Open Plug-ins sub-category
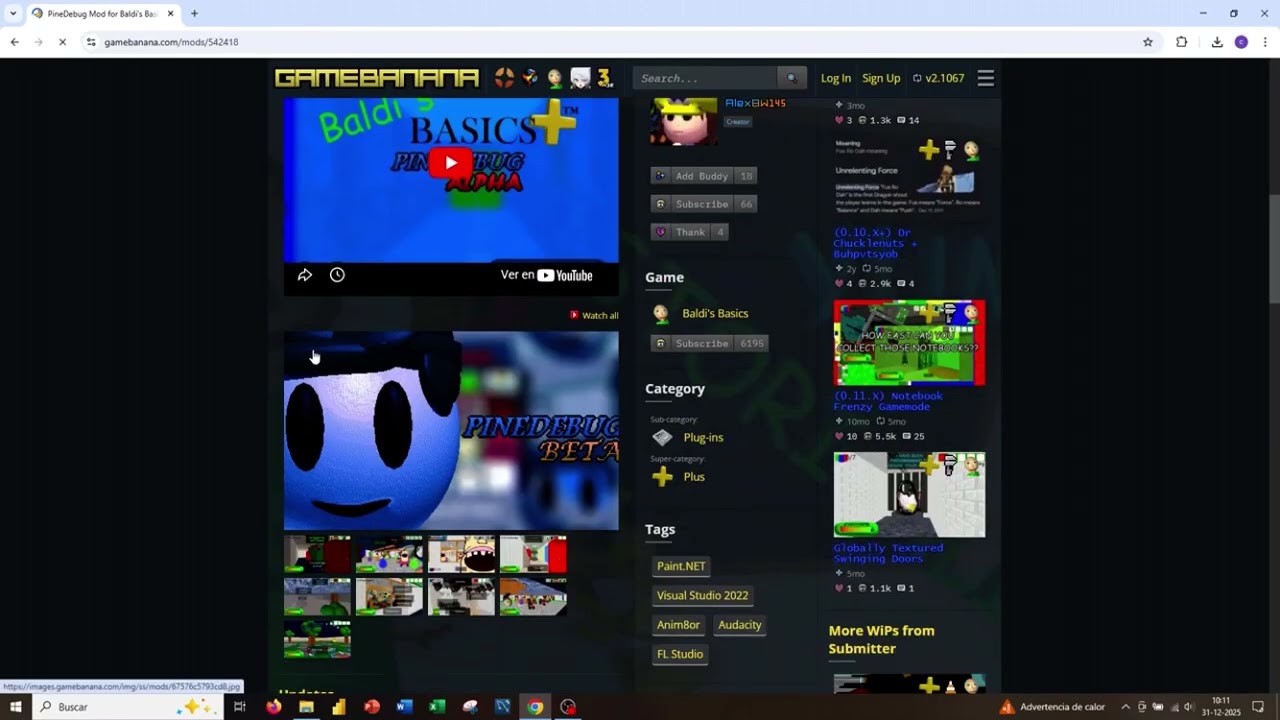Screen dimensions: 1280x720 [703, 437]
